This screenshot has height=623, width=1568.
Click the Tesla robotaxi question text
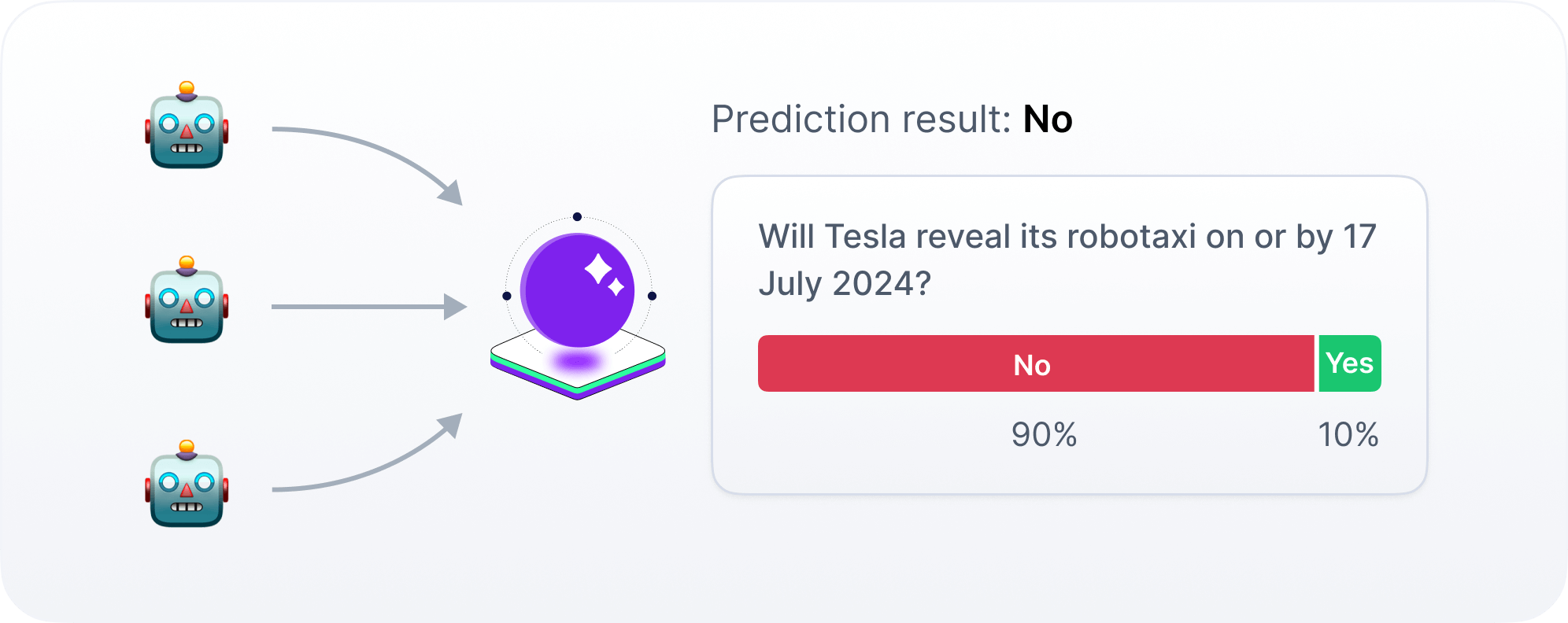1067,260
